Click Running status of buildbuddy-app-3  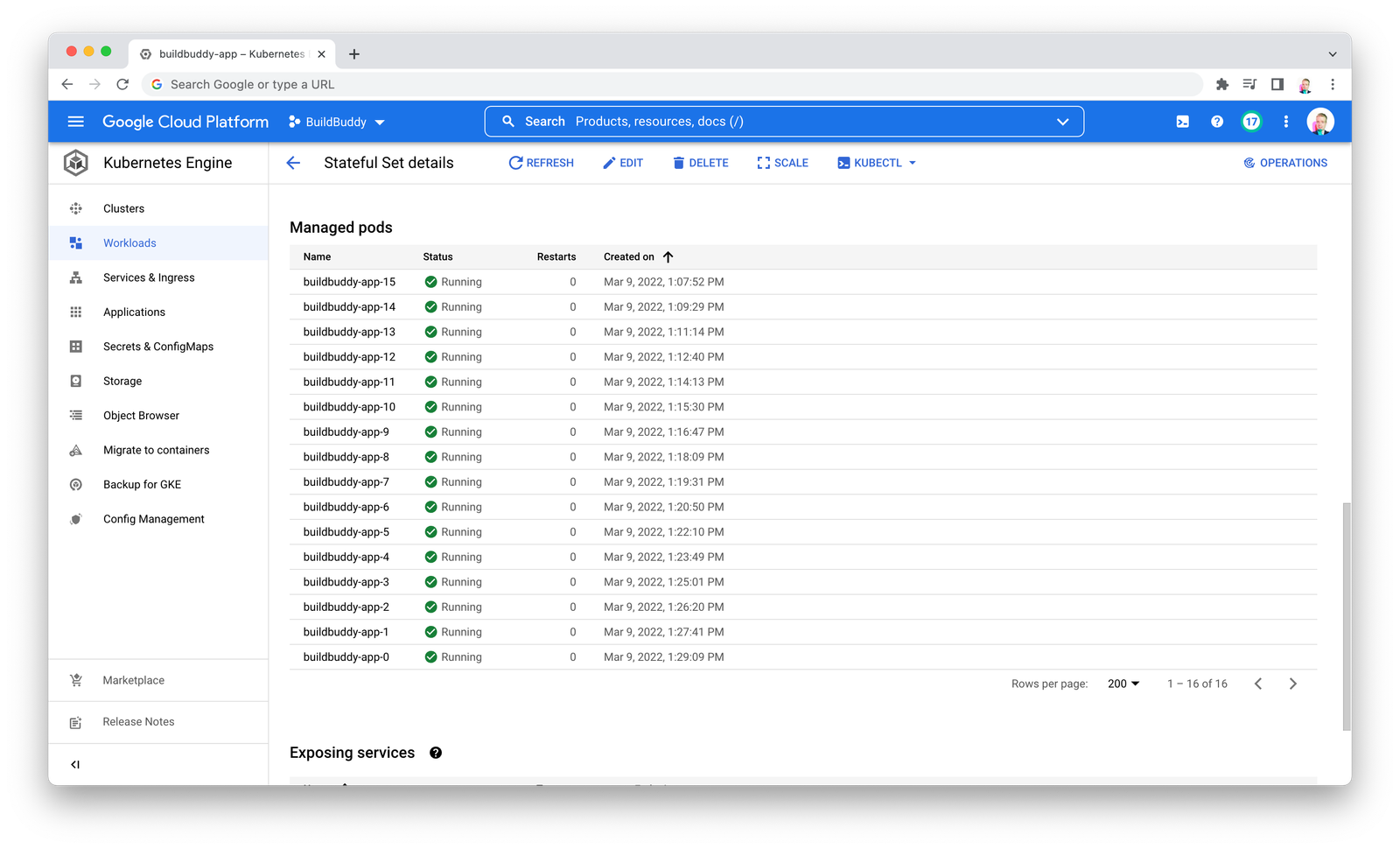453,582
